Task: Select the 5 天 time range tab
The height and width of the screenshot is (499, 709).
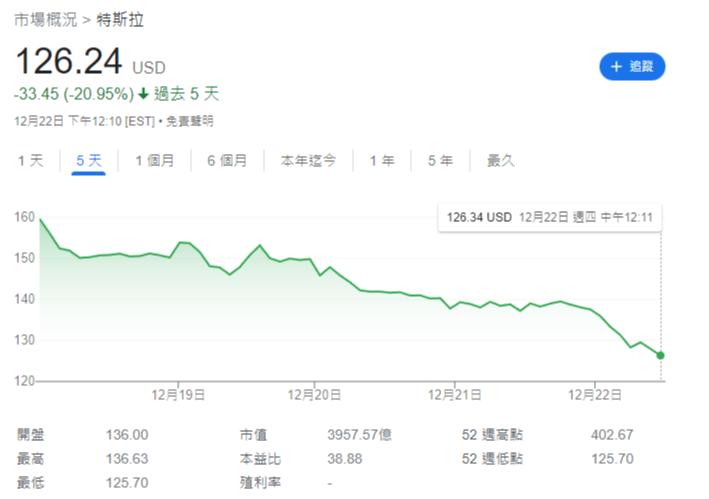Action: pos(89,160)
